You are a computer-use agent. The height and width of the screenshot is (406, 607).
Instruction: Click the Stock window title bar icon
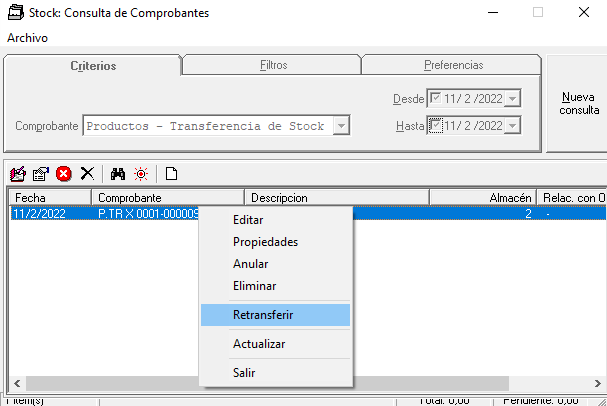(13, 13)
